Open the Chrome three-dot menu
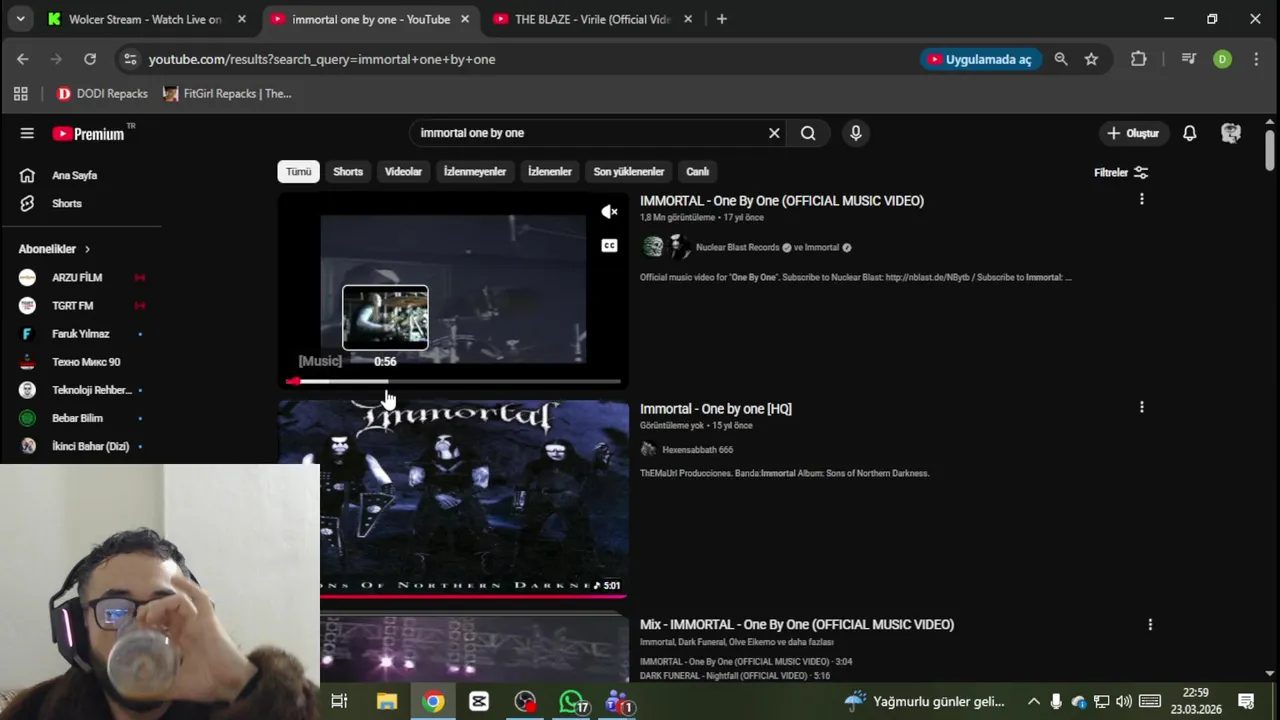The height and width of the screenshot is (720, 1280). point(1256,59)
